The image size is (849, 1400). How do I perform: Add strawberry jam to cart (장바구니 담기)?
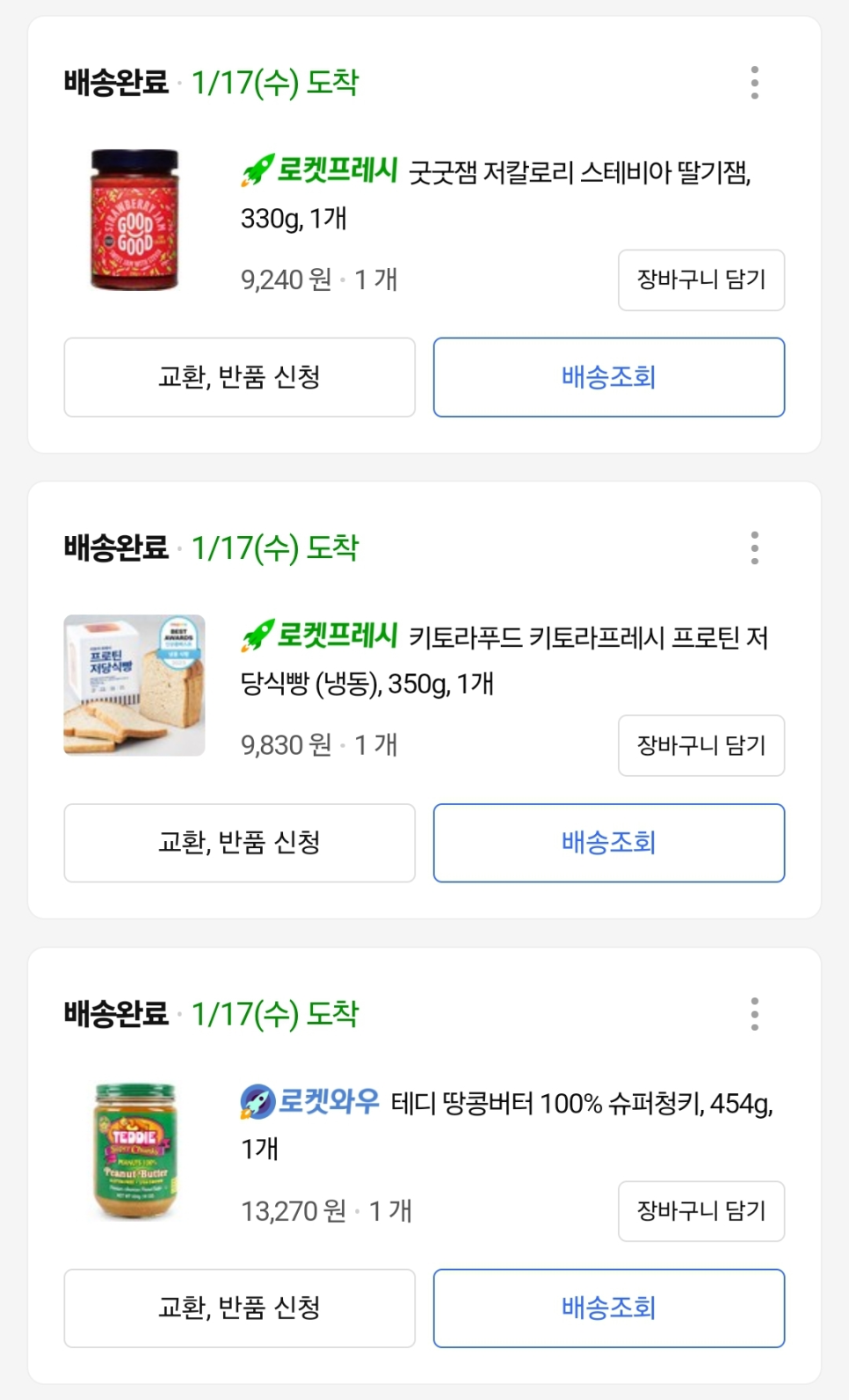[700, 279]
